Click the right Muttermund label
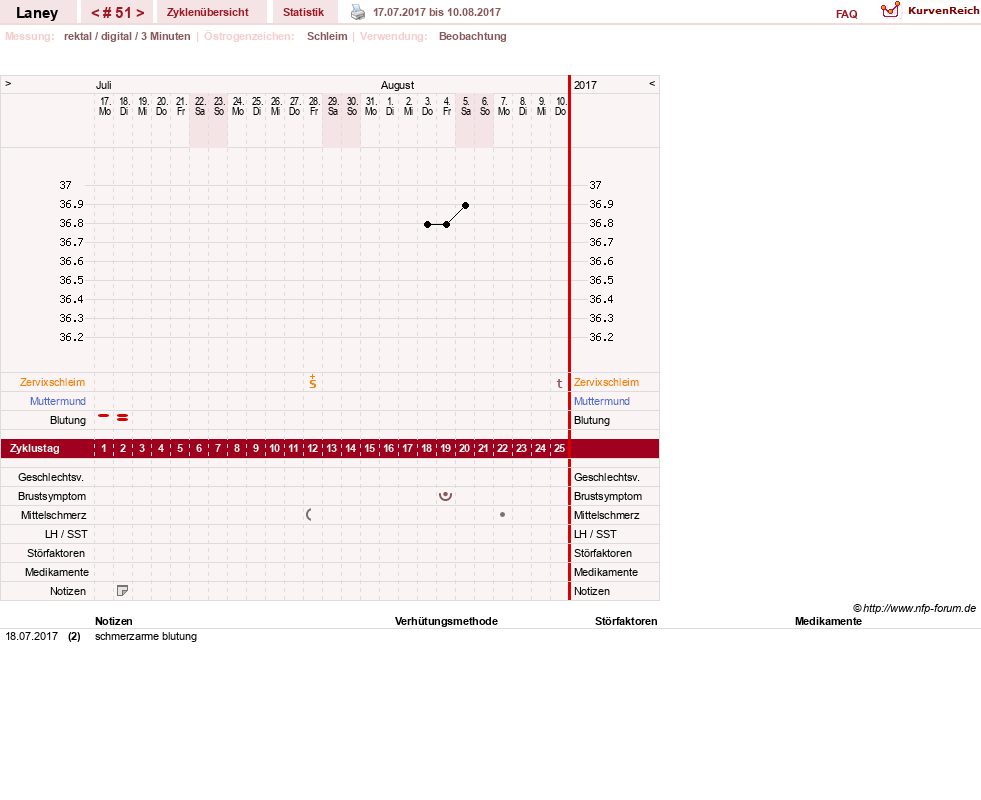This screenshot has width=981, height=800. tap(602, 401)
